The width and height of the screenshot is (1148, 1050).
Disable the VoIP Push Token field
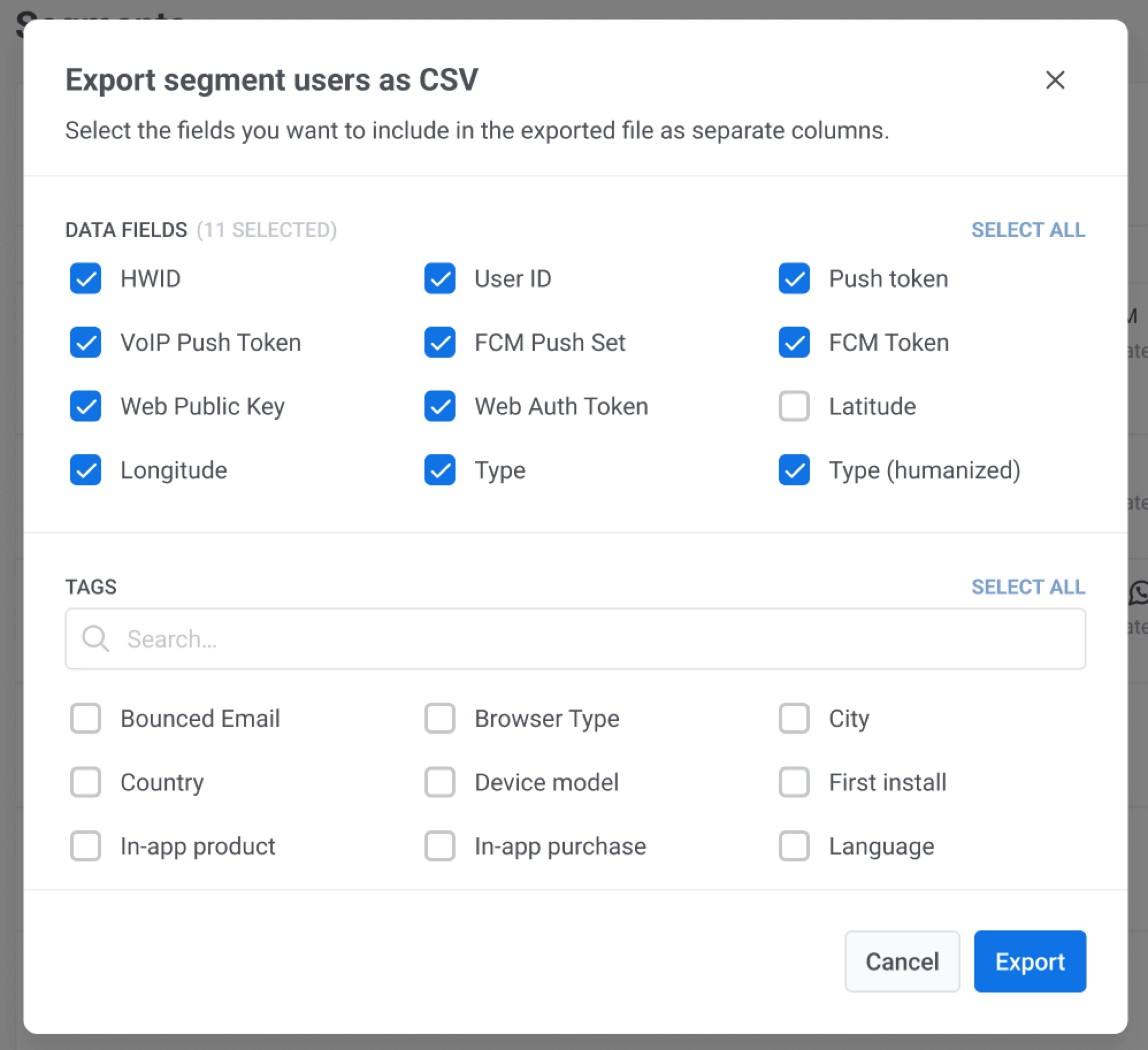[x=85, y=342]
